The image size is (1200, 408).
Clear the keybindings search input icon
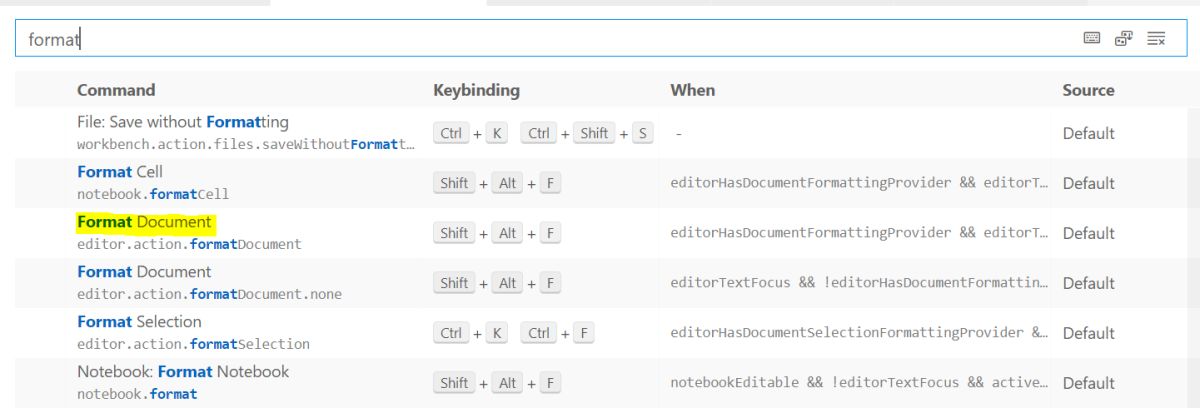pos(1157,38)
